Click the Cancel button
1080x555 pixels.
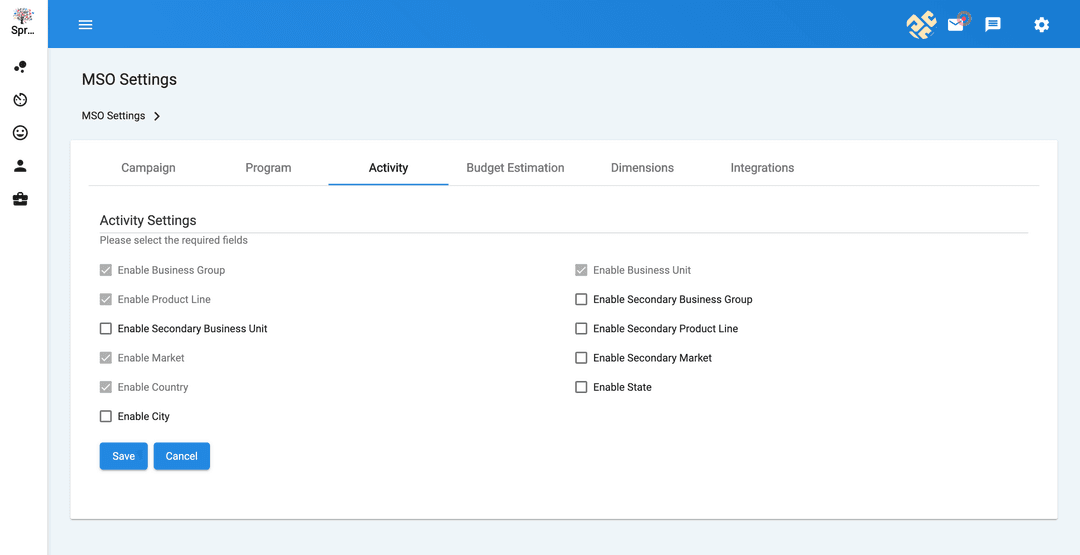[x=182, y=456]
